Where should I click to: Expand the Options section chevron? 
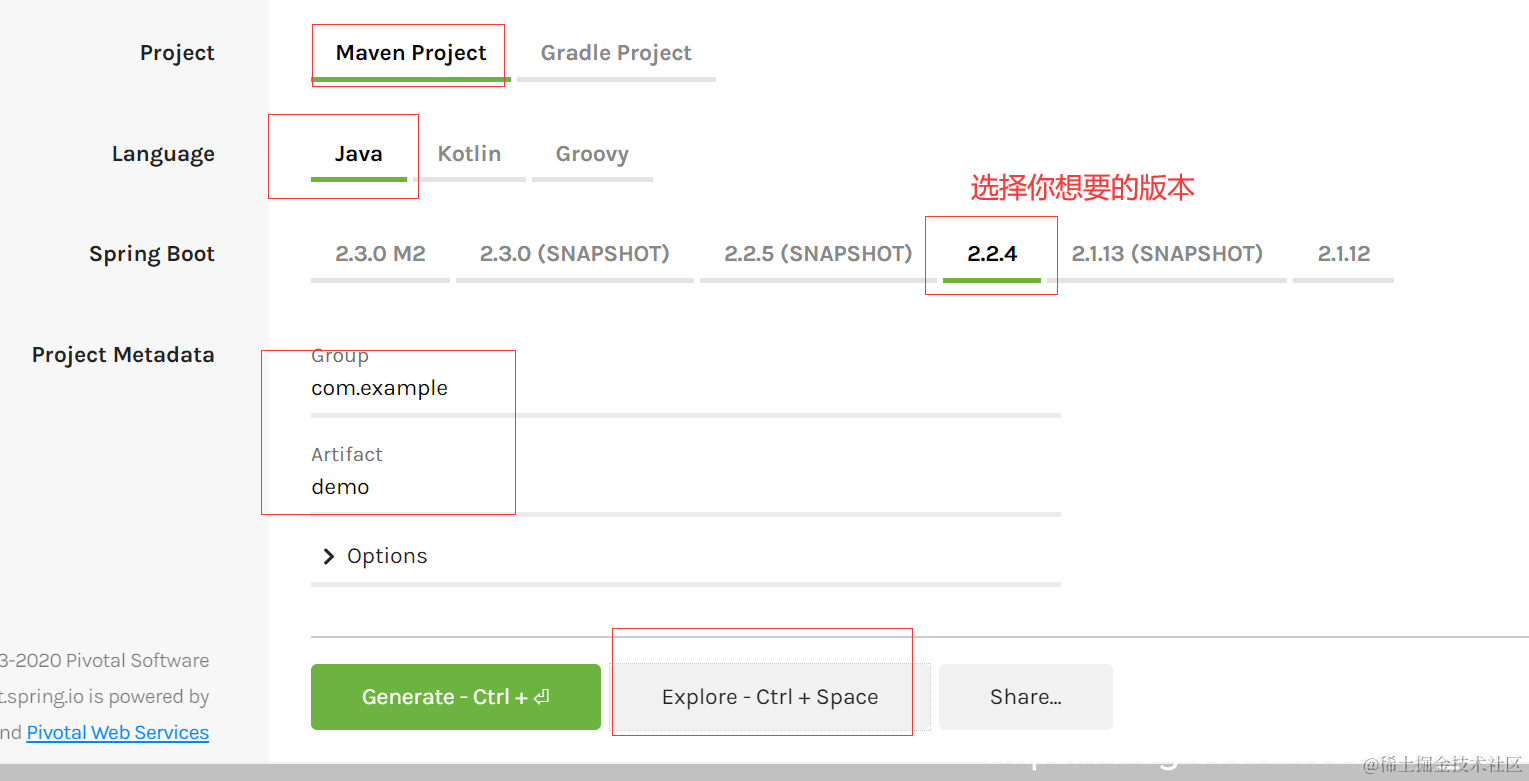click(328, 556)
